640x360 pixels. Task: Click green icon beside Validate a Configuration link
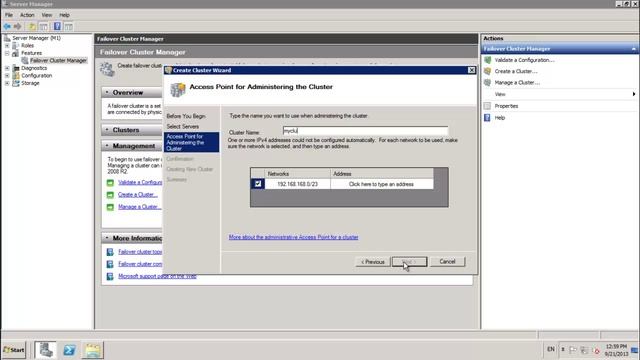click(110, 182)
